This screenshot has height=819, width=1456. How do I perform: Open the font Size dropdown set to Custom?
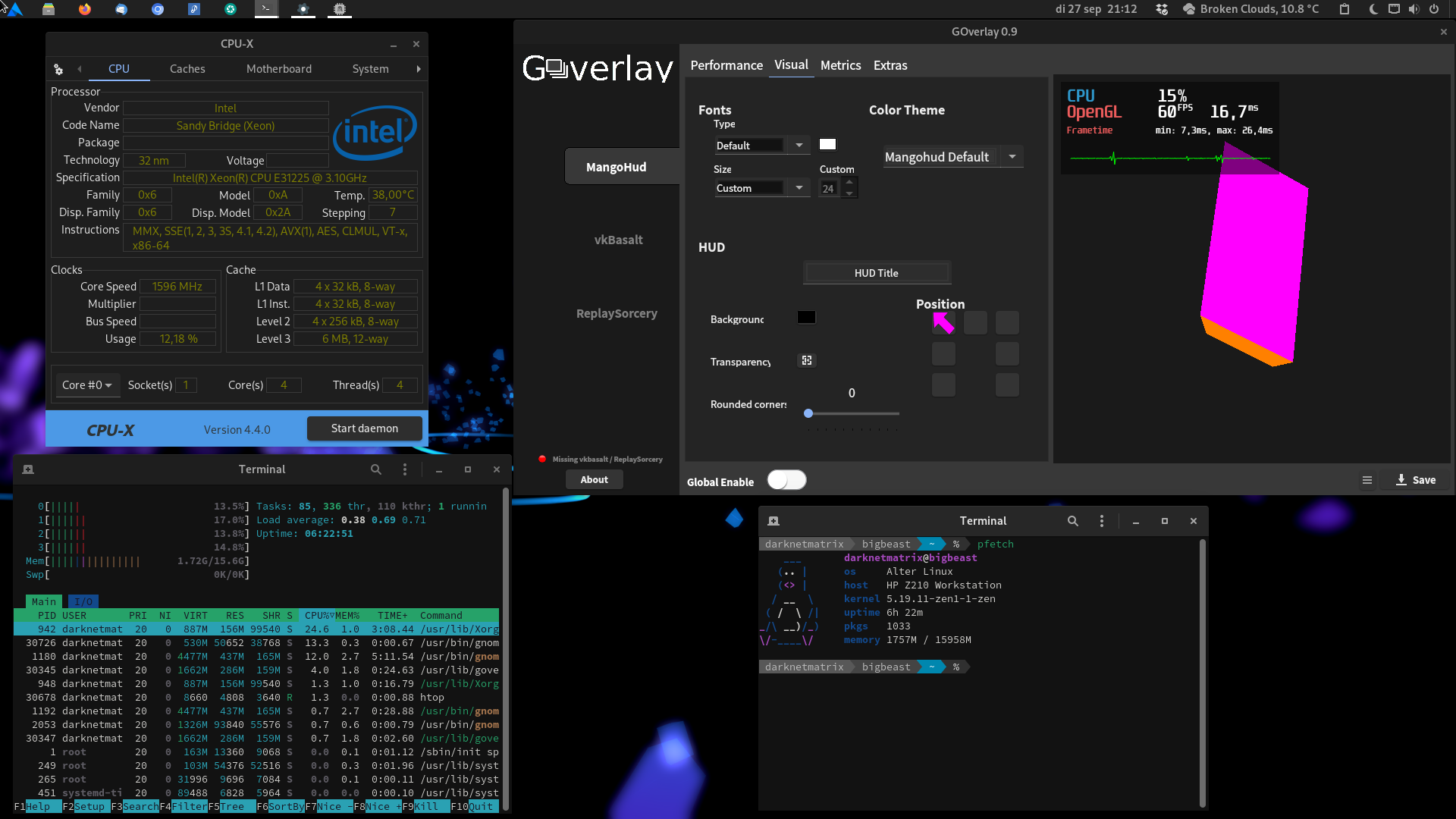(761, 187)
